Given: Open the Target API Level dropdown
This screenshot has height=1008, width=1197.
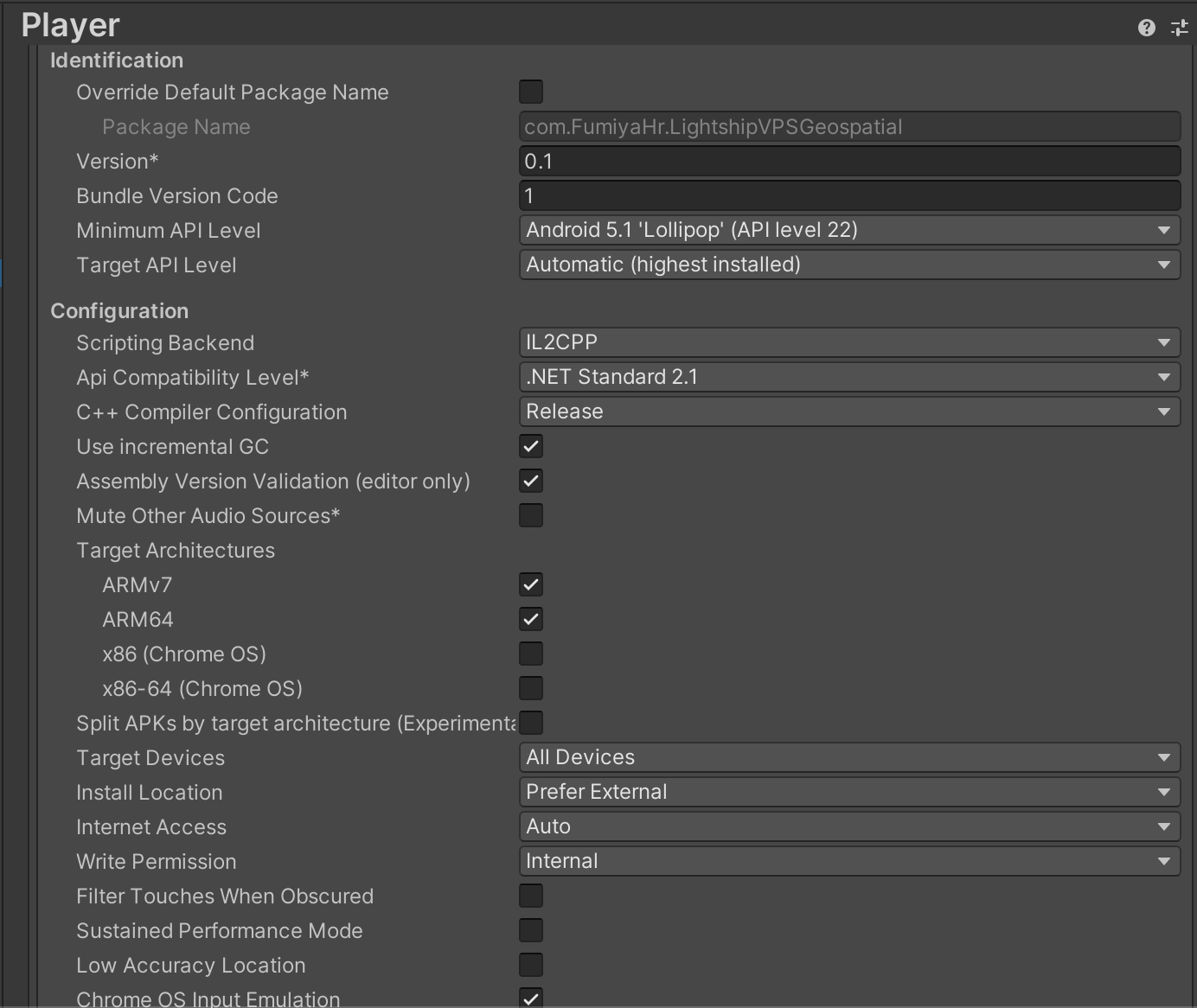Looking at the screenshot, I should [849, 265].
